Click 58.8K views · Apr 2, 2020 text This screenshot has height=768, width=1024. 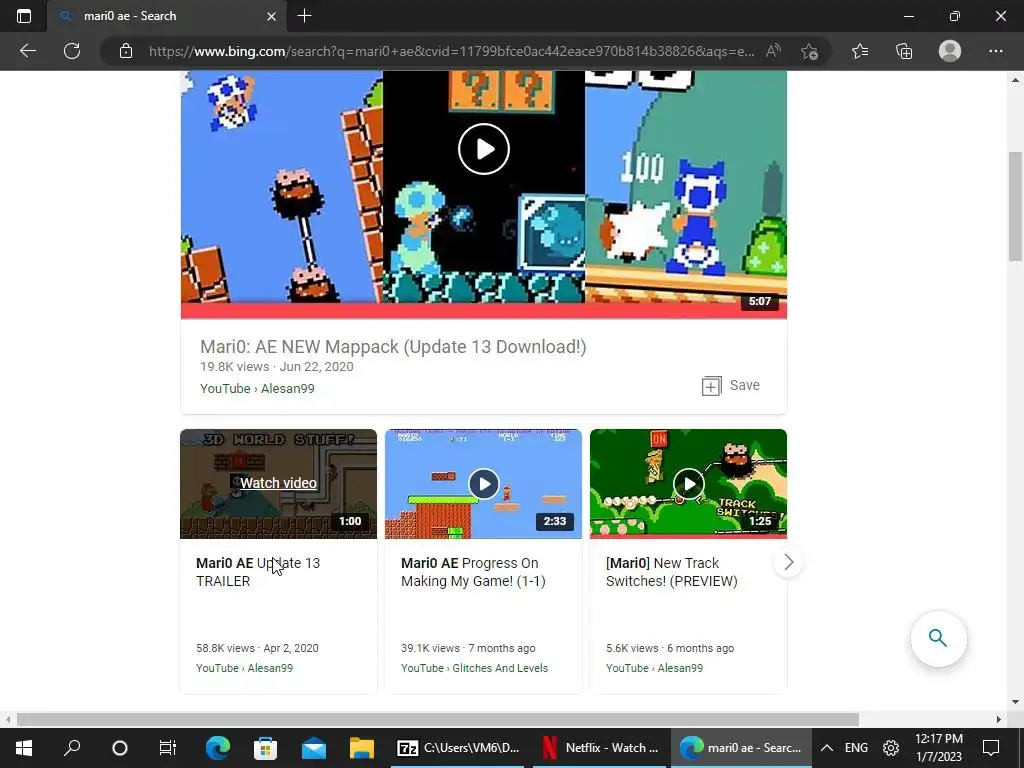[257, 648]
